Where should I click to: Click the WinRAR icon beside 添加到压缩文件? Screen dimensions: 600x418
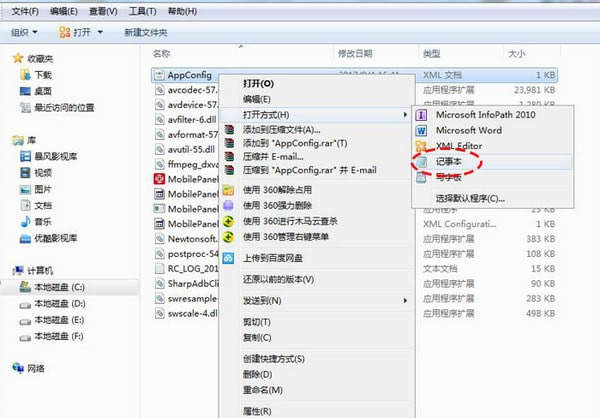tap(229, 130)
